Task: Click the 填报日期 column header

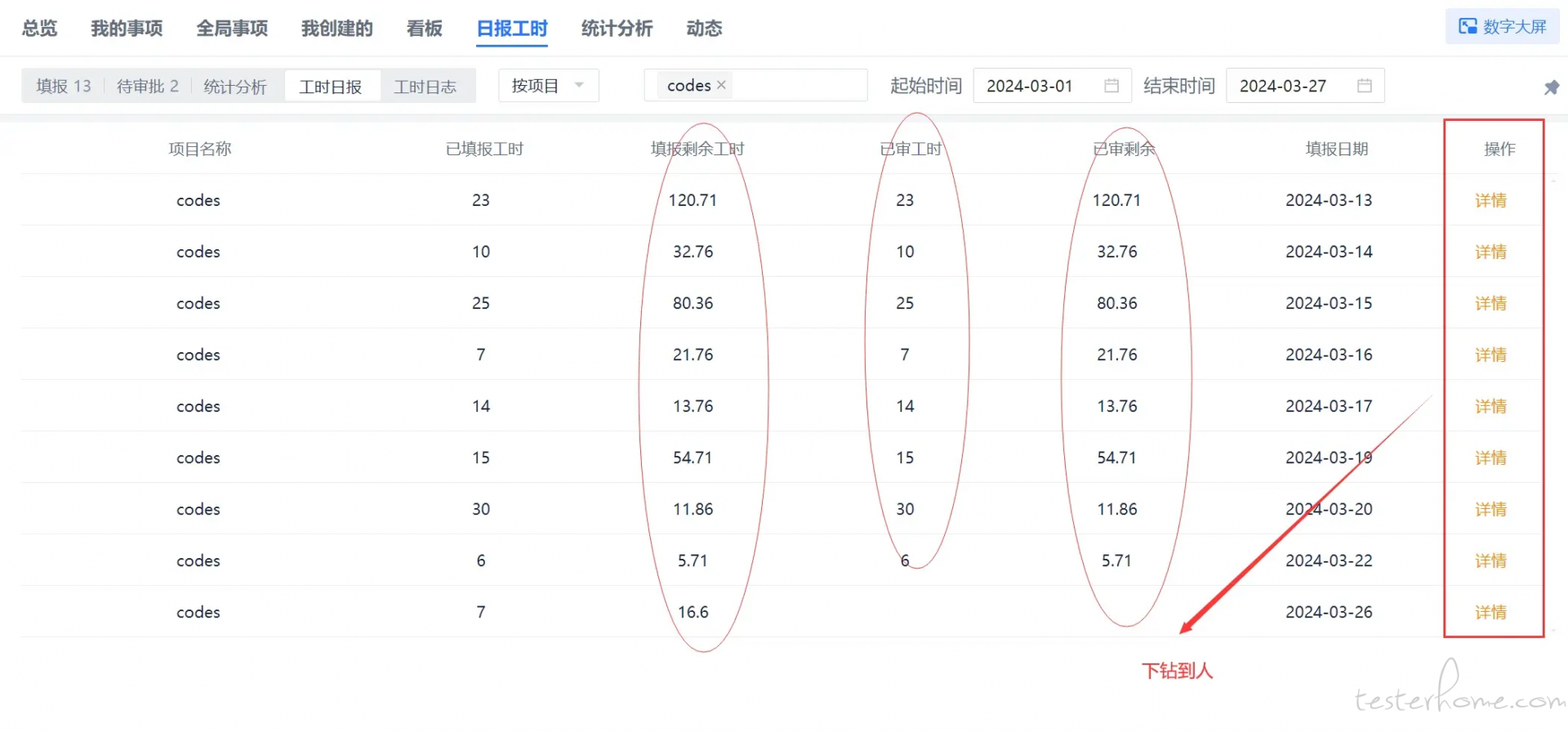Action: pos(1337,149)
